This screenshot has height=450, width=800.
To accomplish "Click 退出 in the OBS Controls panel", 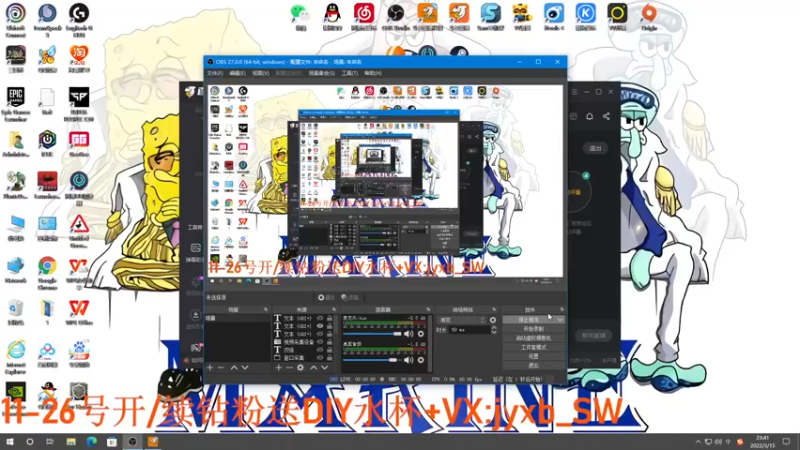I will (534, 365).
